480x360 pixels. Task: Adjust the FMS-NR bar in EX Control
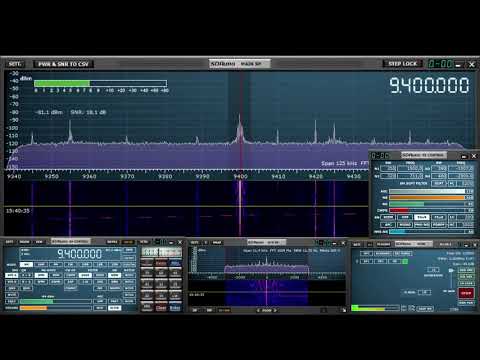click(427, 231)
